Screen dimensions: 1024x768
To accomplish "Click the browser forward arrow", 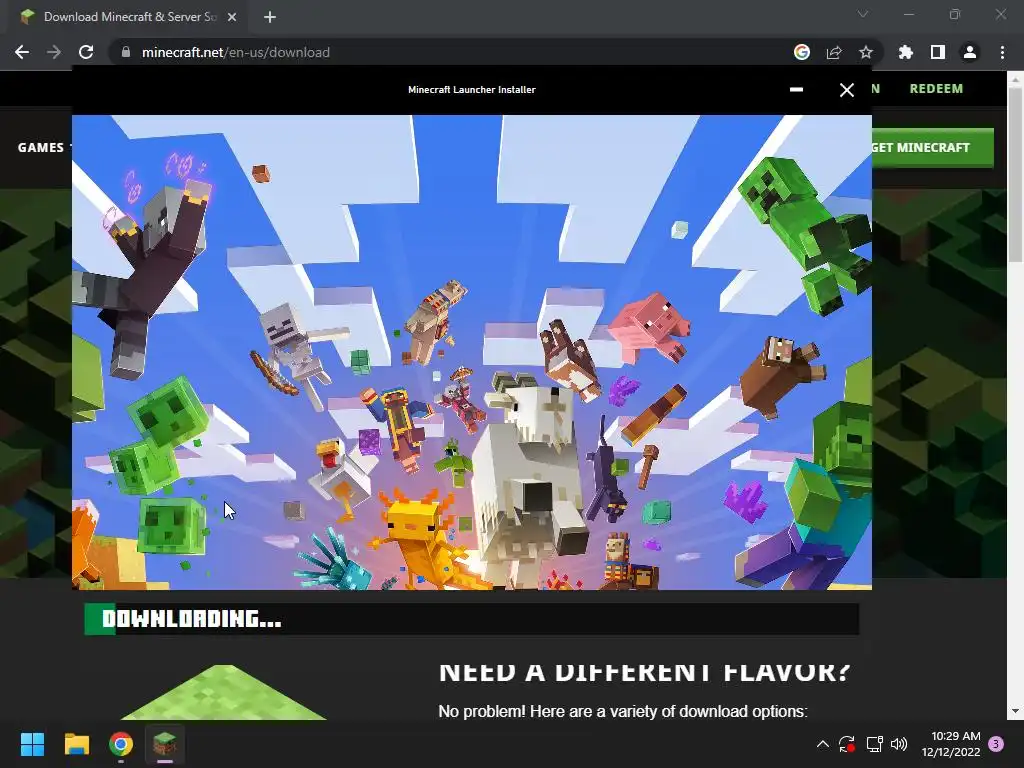I will click(x=54, y=52).
